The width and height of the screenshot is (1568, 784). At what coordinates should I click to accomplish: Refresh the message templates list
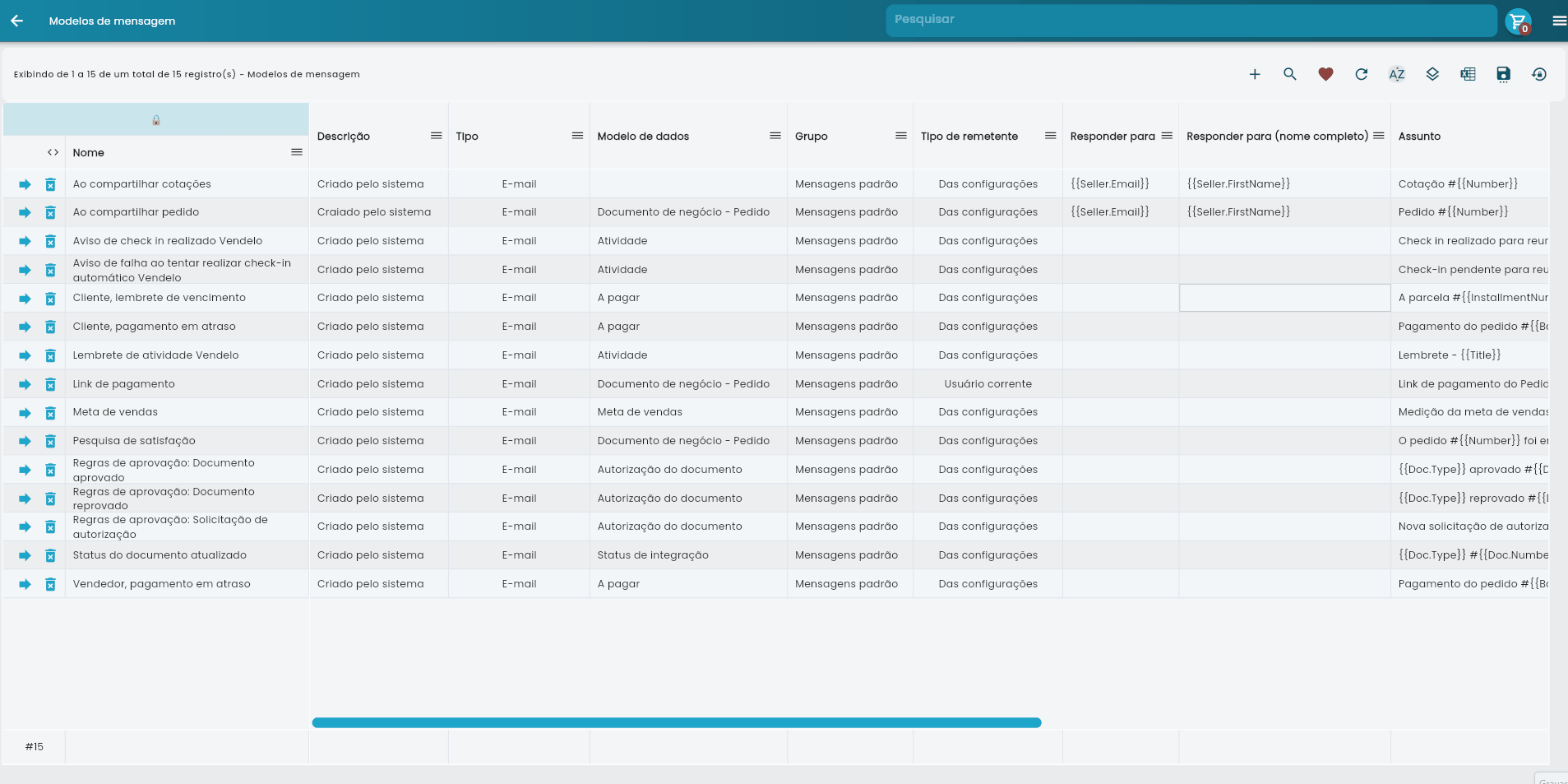1362,74
